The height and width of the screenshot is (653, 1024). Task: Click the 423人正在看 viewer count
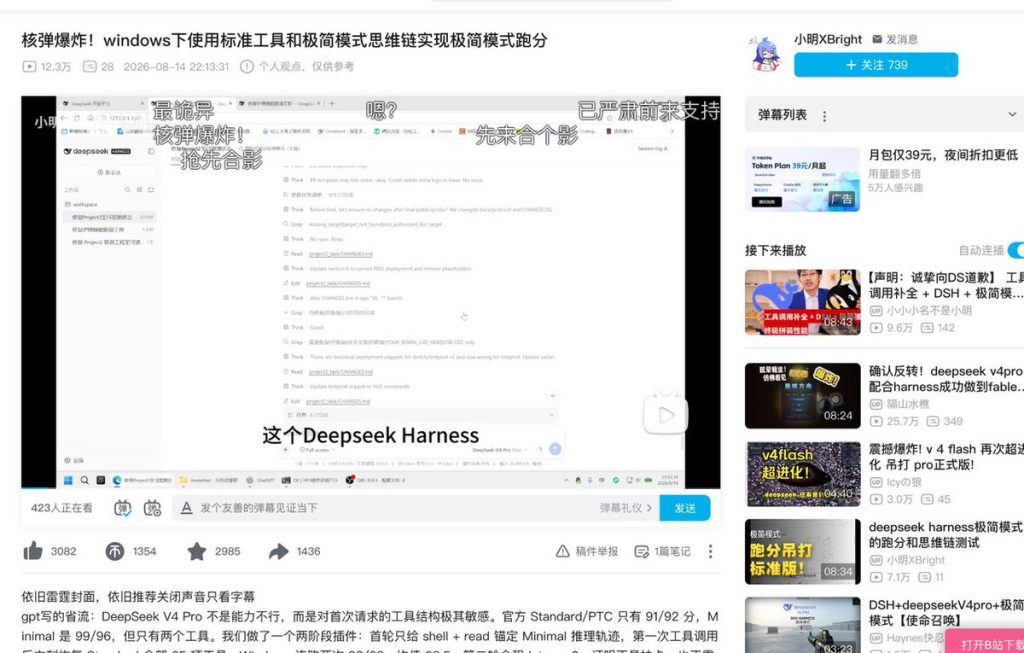(x=61, y=508)
